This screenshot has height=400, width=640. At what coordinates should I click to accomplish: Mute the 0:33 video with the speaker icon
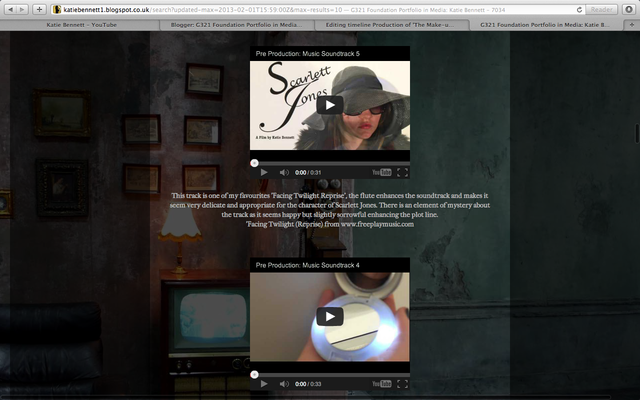click(x=284, y=384)
